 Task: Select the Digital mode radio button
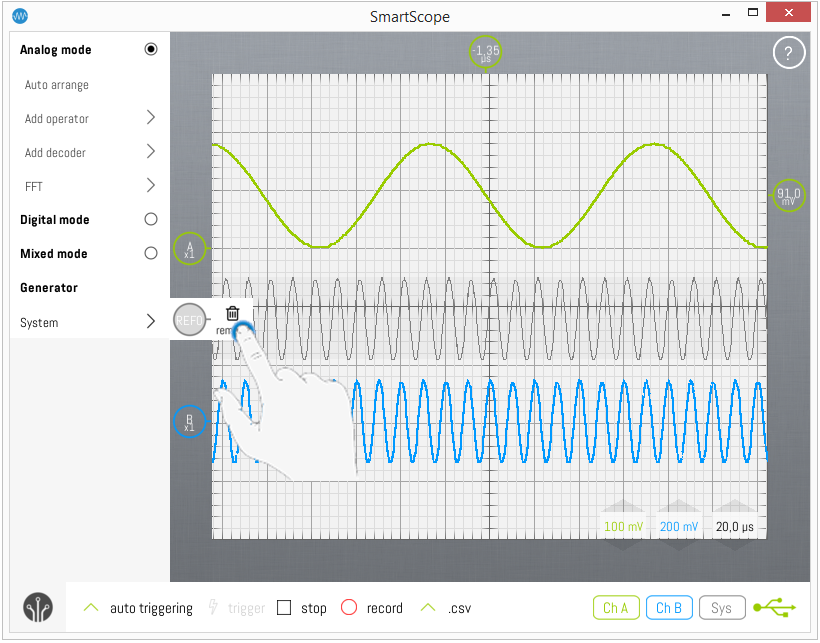(x=151, y=220)
